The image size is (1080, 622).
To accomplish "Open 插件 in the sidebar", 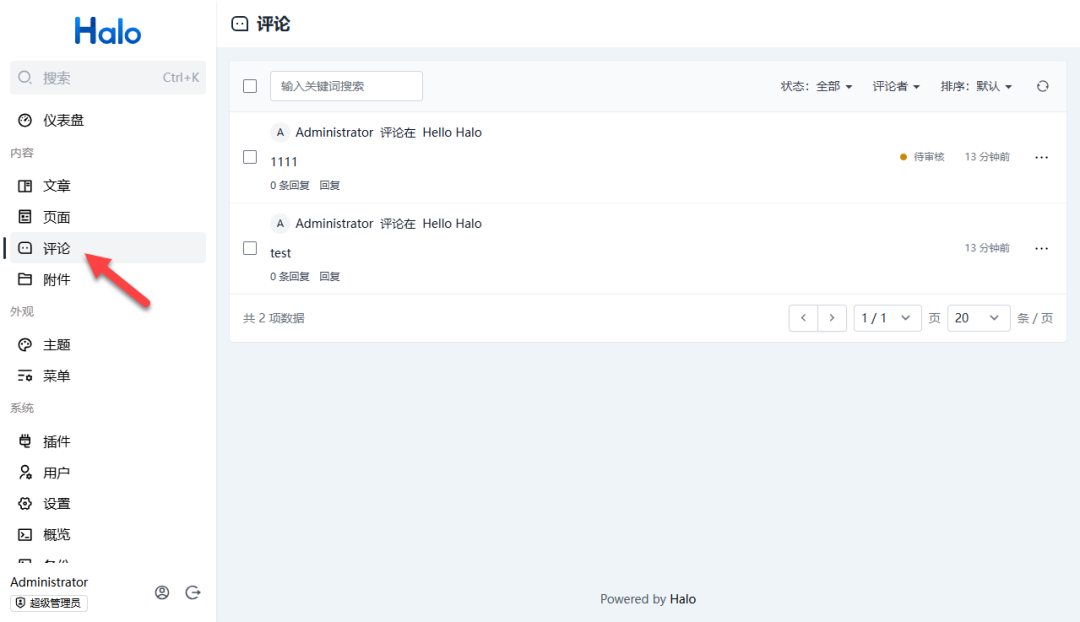I will click(x=107, y=441).
